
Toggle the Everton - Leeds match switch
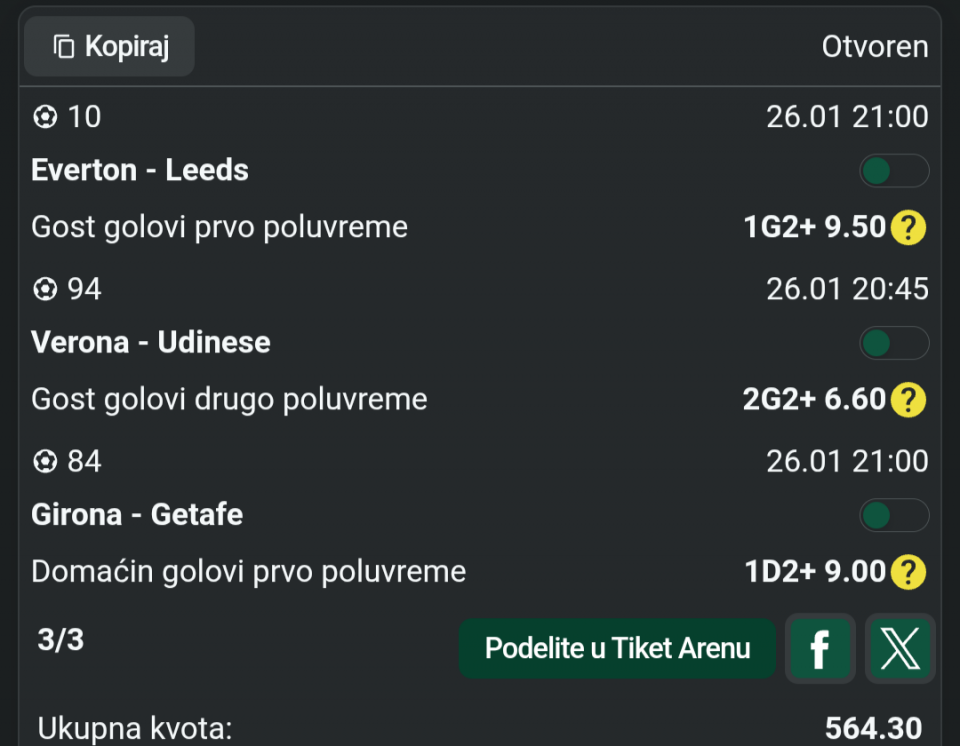coord(893,171)
